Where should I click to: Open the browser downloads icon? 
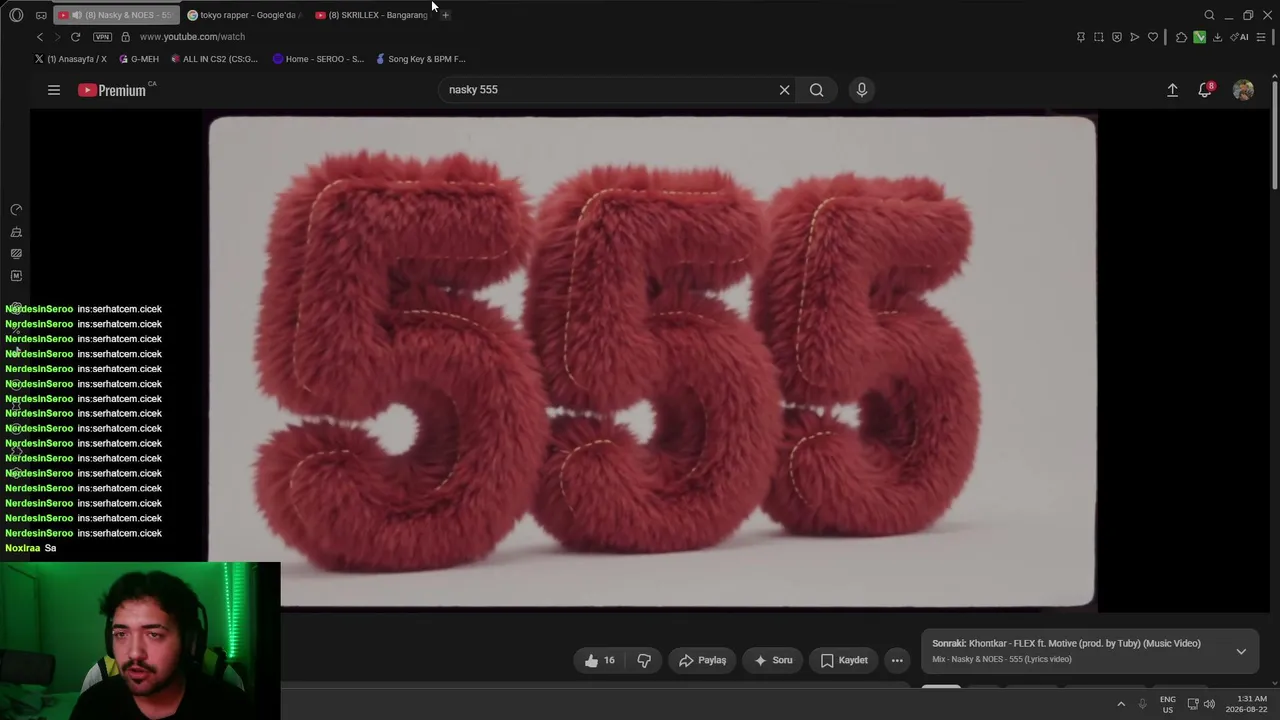tap(1217, 37)
